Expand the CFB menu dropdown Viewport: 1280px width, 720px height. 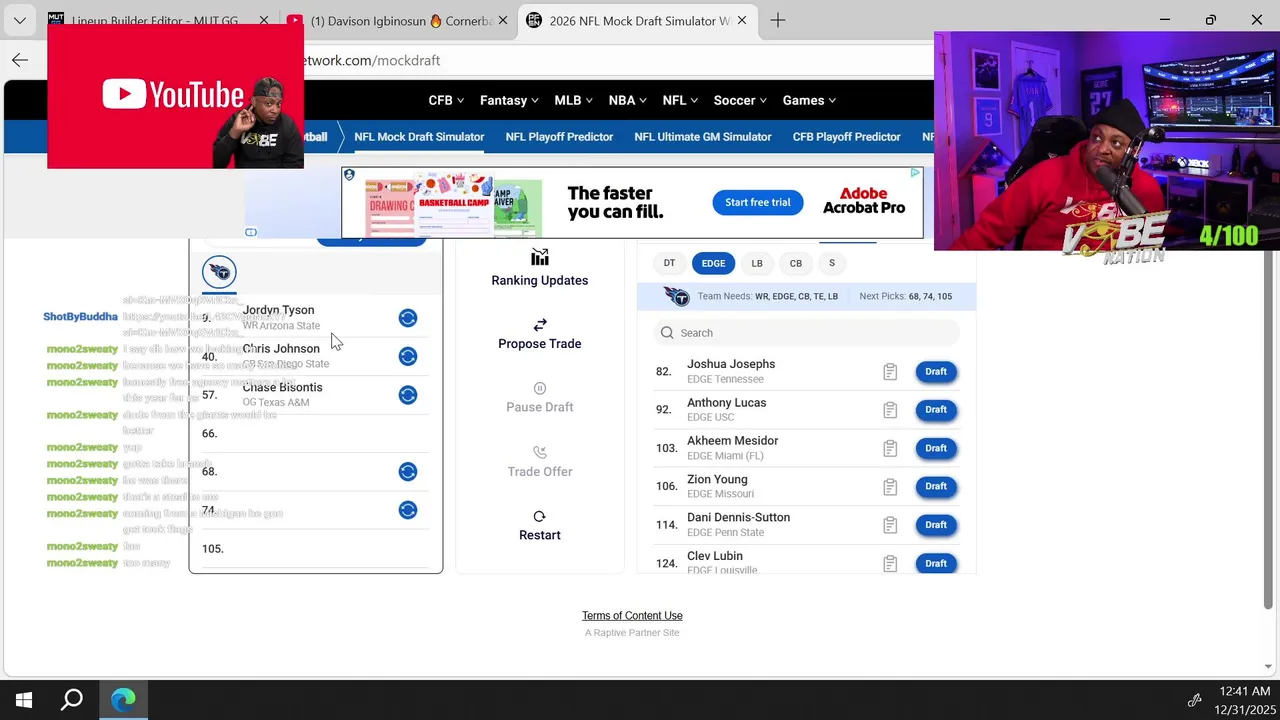pyautogui.click(x=446, y=100)
